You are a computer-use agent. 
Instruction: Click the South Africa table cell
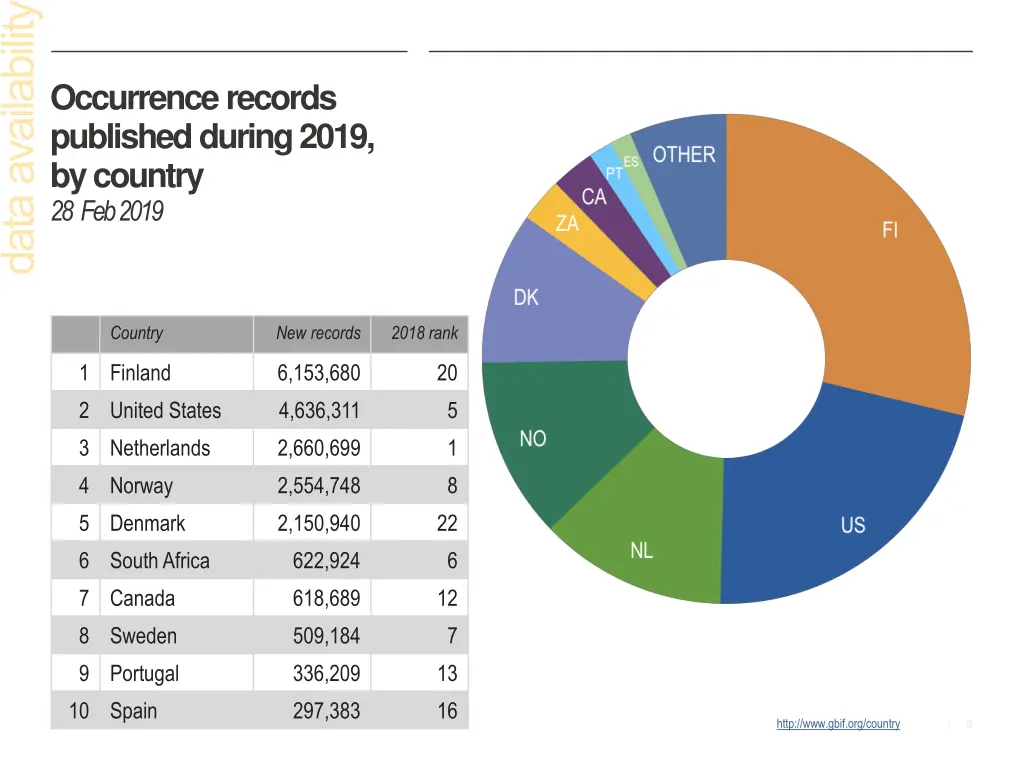coord(160,561)
